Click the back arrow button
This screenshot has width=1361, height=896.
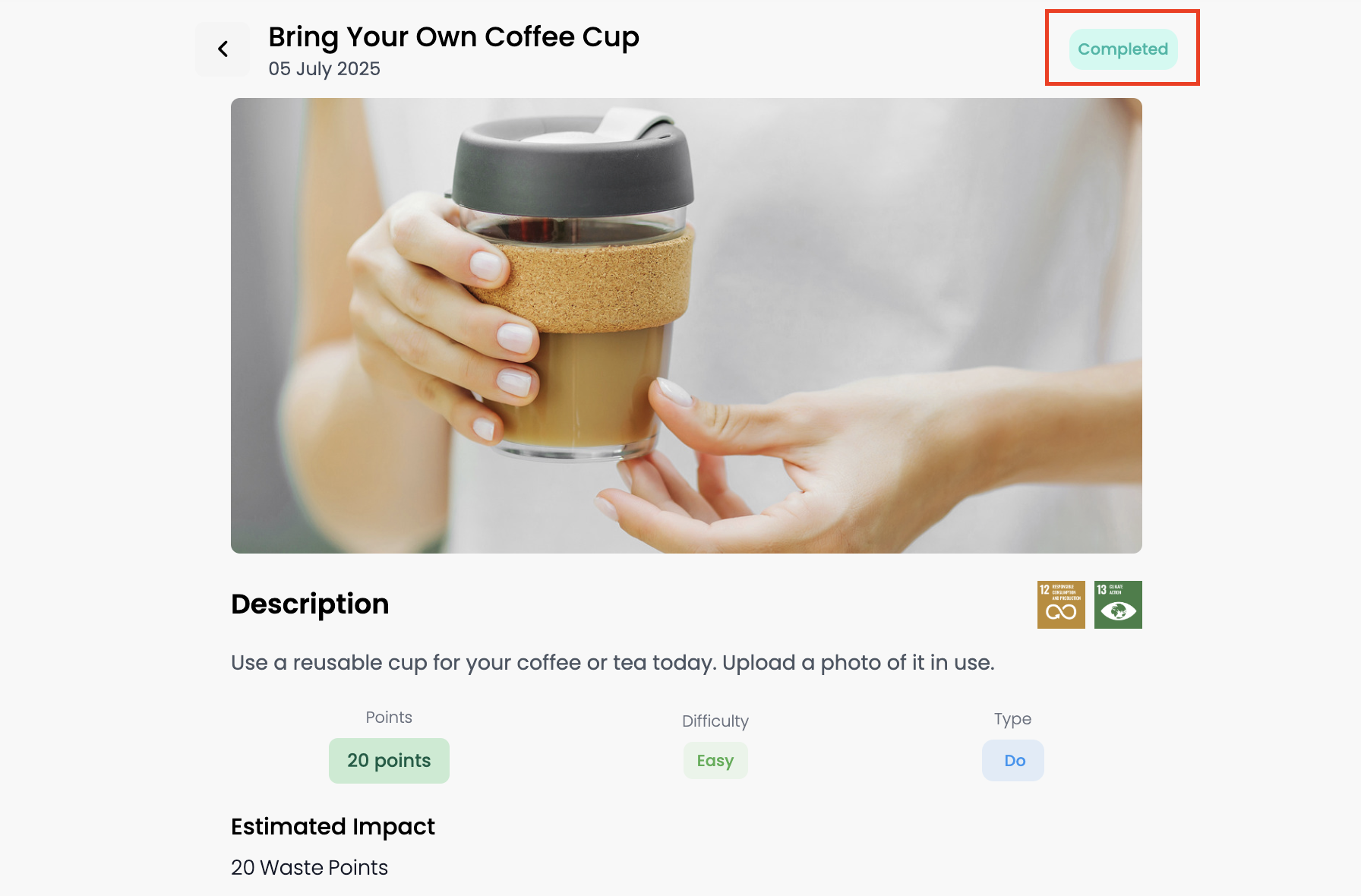(x=223, y=49)
